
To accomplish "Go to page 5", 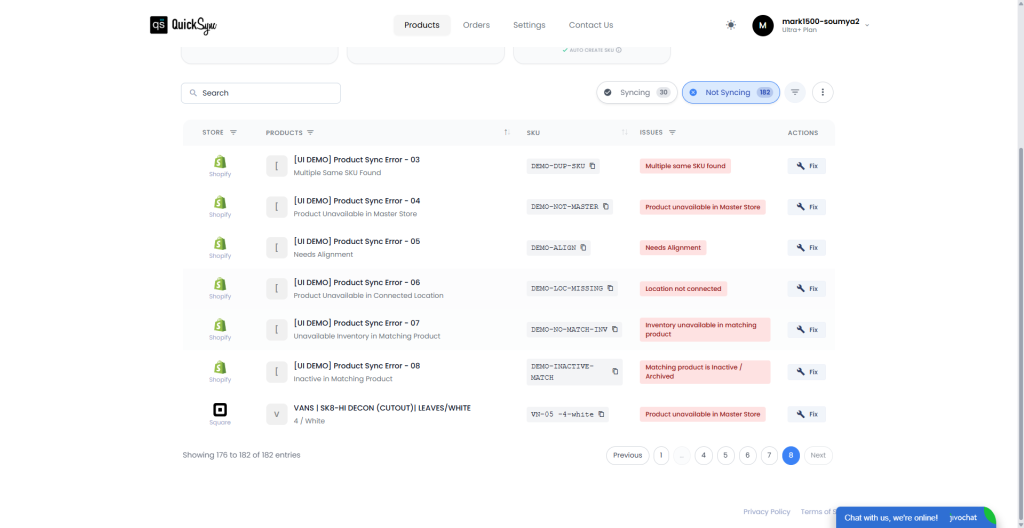I will pos(726,455).
